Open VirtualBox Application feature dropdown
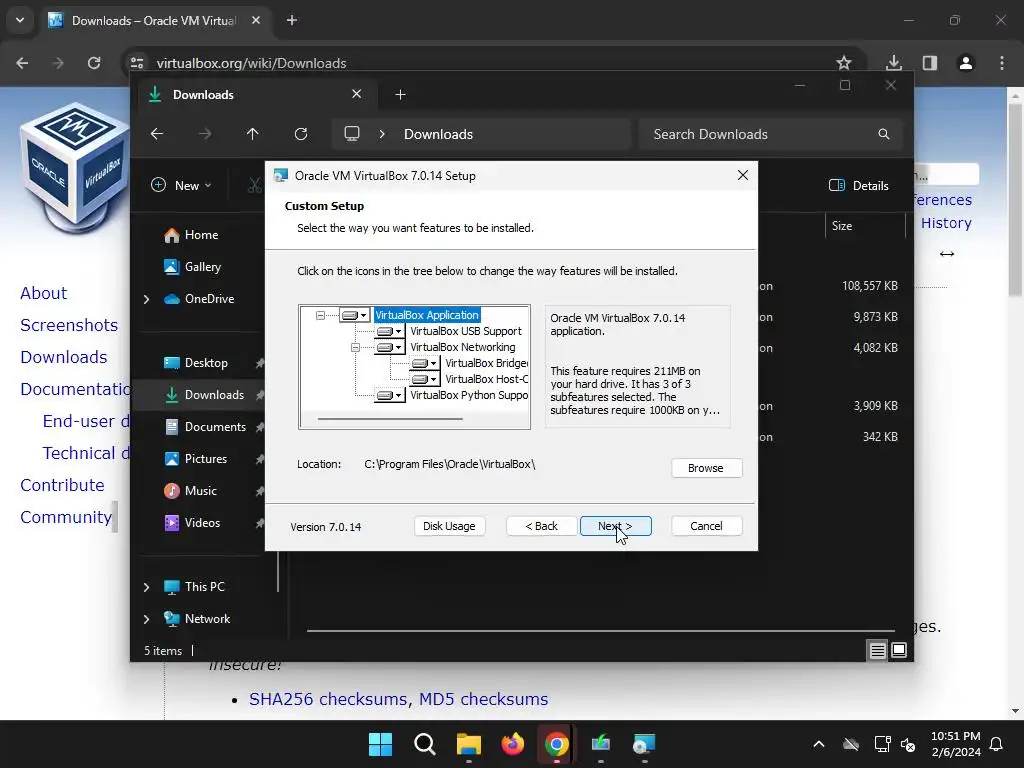Viewport: 1024px width, 768px height. click(355, 315)
